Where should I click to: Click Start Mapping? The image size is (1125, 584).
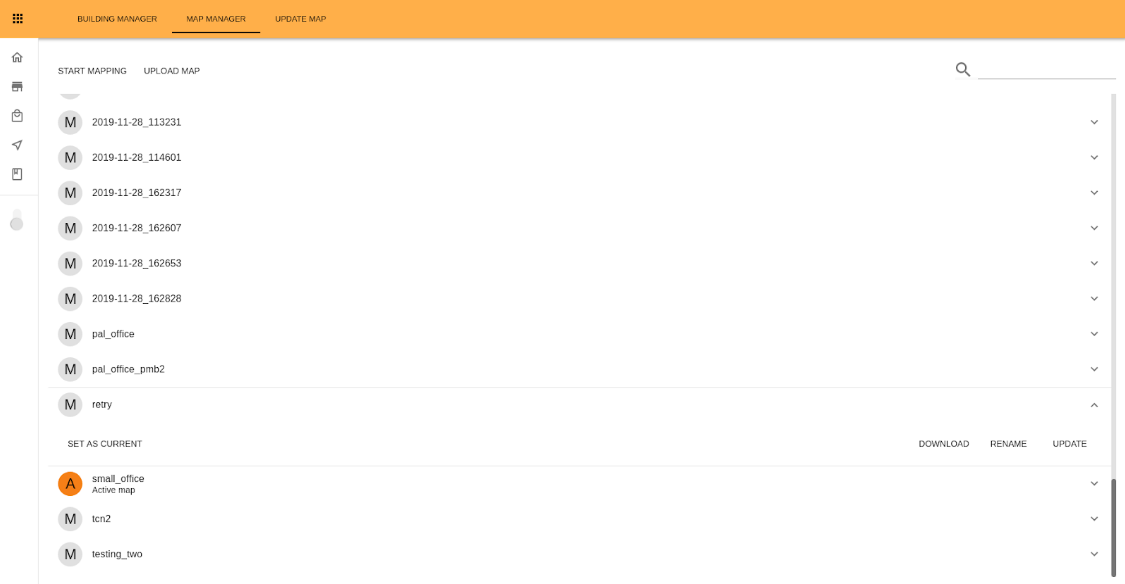[92, 71]
